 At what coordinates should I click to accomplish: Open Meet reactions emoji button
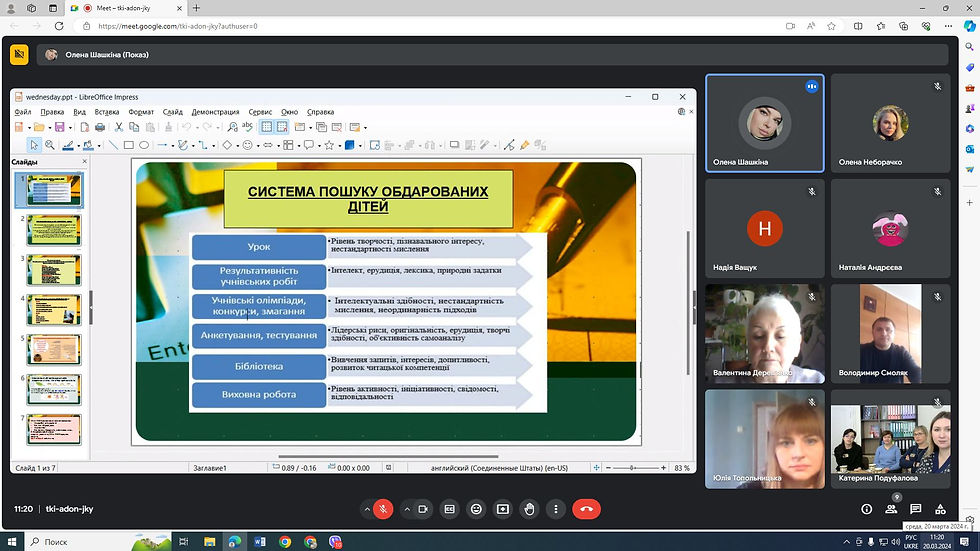pos(476,509)
